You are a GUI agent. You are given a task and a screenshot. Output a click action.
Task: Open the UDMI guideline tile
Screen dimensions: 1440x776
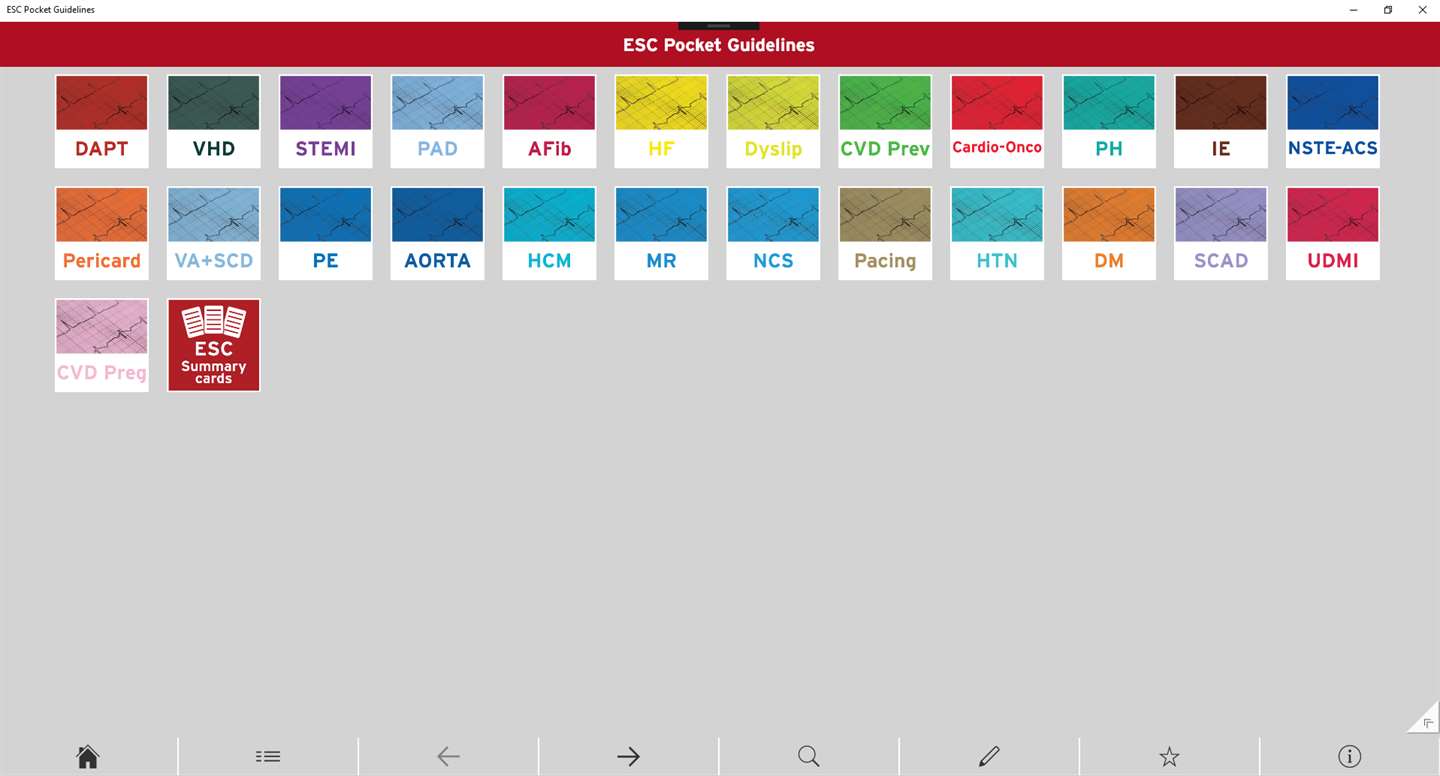pos(1333,234)
